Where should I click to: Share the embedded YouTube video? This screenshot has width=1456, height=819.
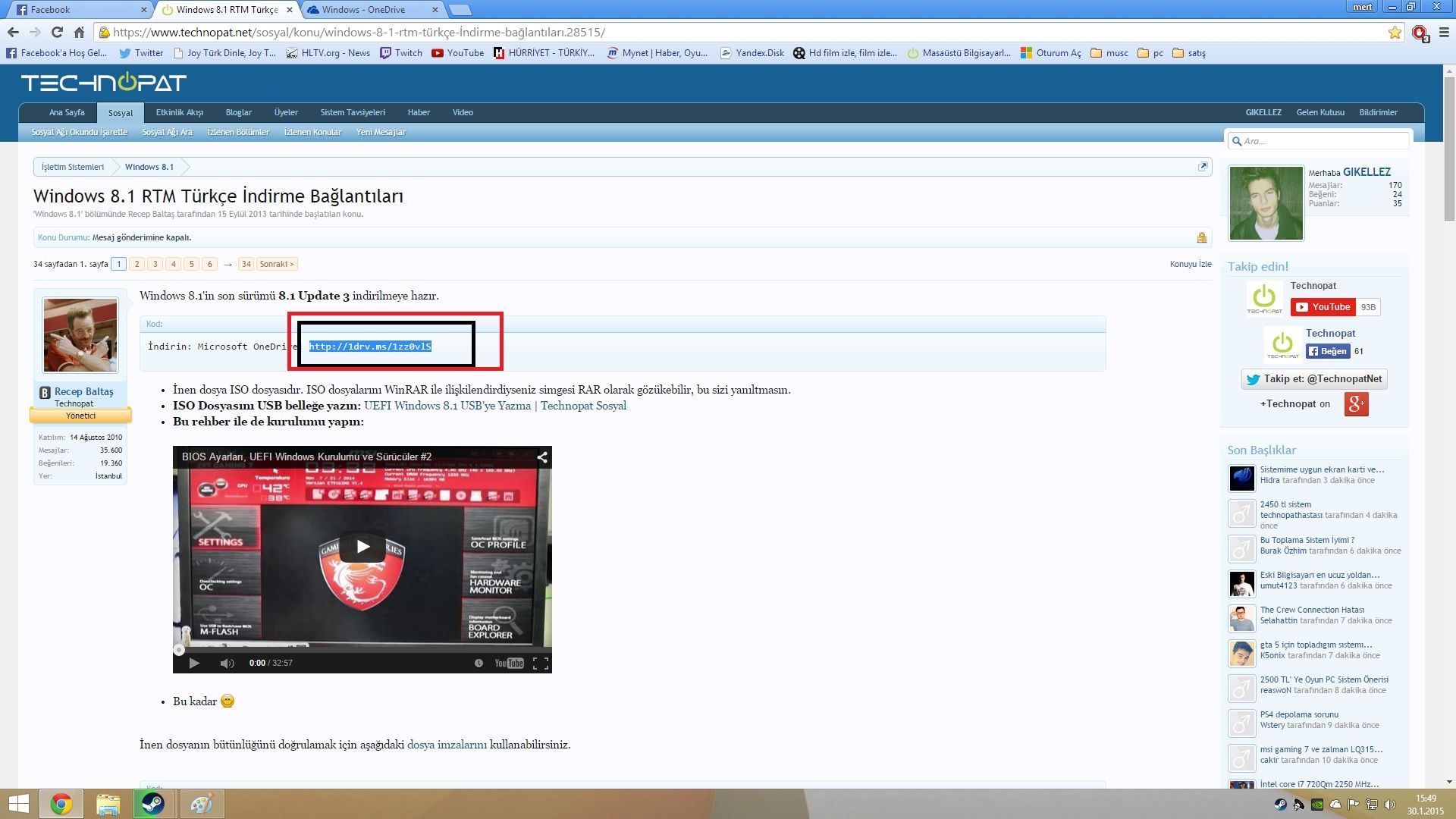coord(542,457)
